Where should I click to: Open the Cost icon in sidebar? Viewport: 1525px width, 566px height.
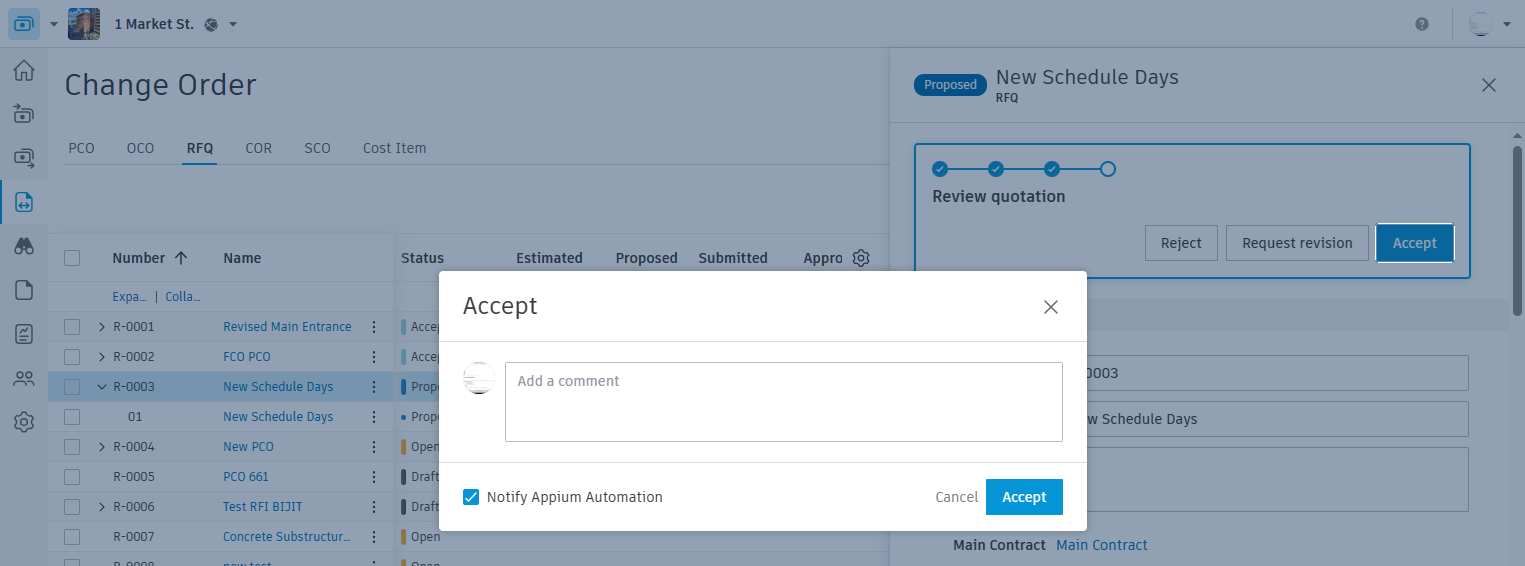coord(23,158)
